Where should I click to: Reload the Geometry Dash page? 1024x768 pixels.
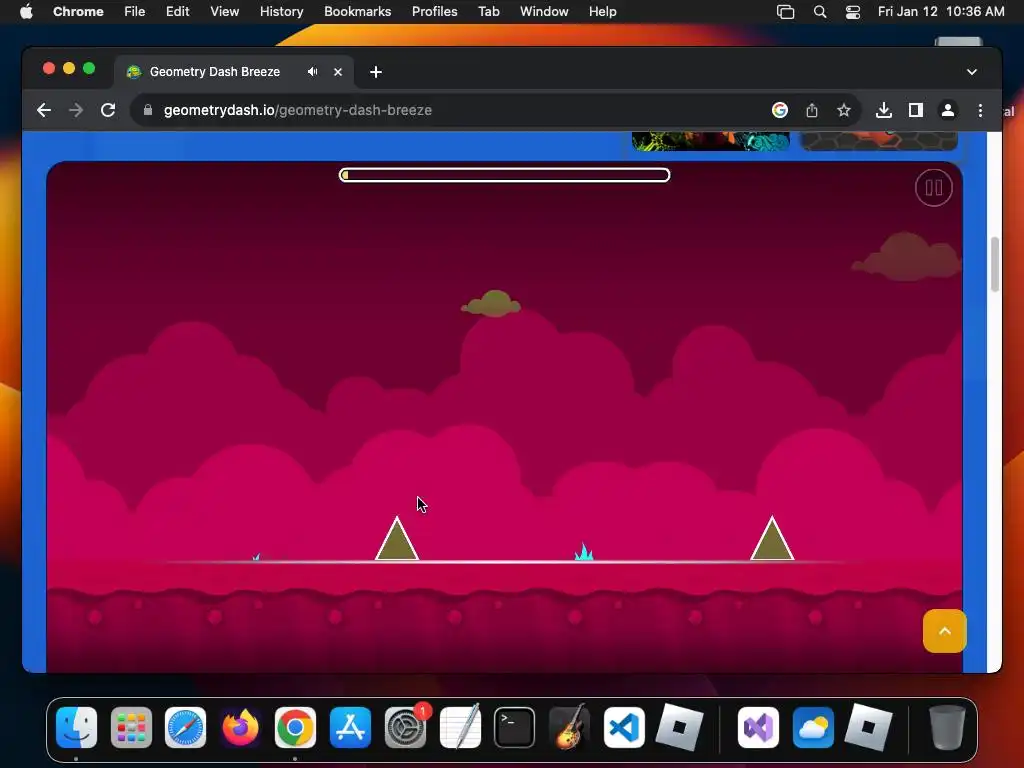(x=108, y=110)
